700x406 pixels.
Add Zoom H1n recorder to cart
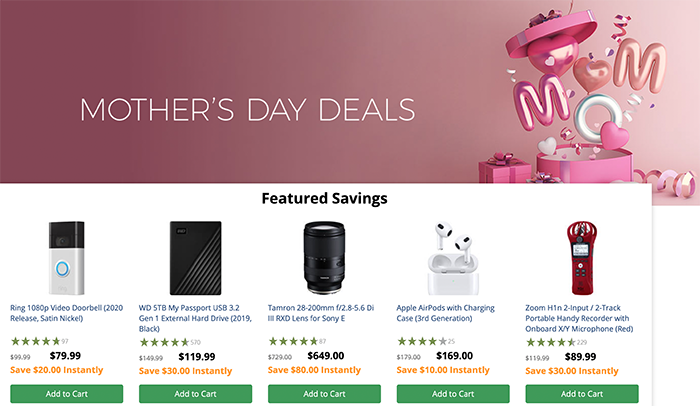click(581, 394)
